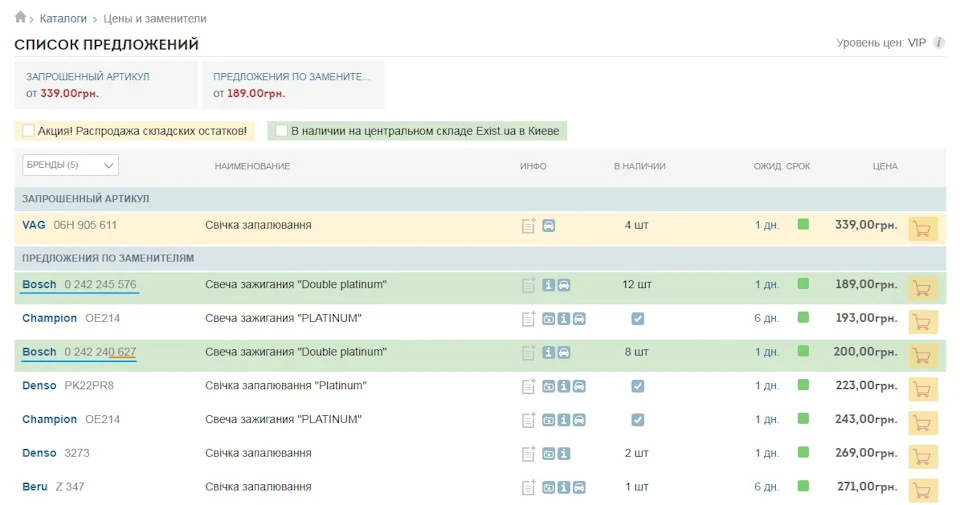
Task: Switch to 'Запрошенный артикул' tab
Action: 106,84
